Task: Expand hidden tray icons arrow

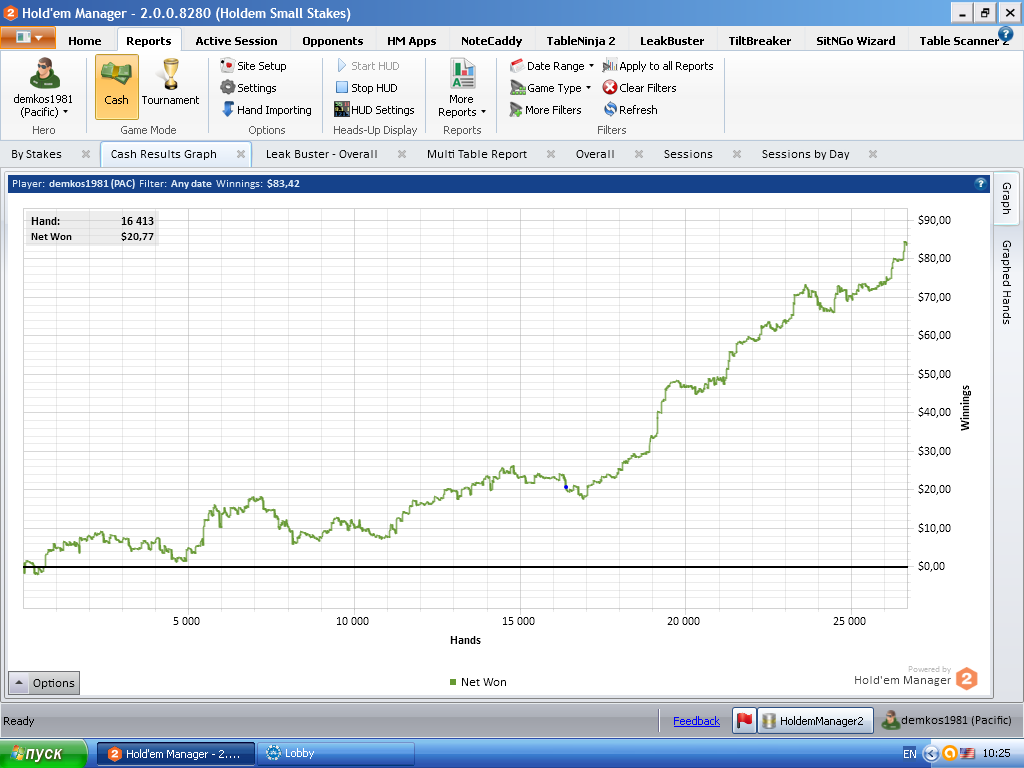Action: [931, 754]
